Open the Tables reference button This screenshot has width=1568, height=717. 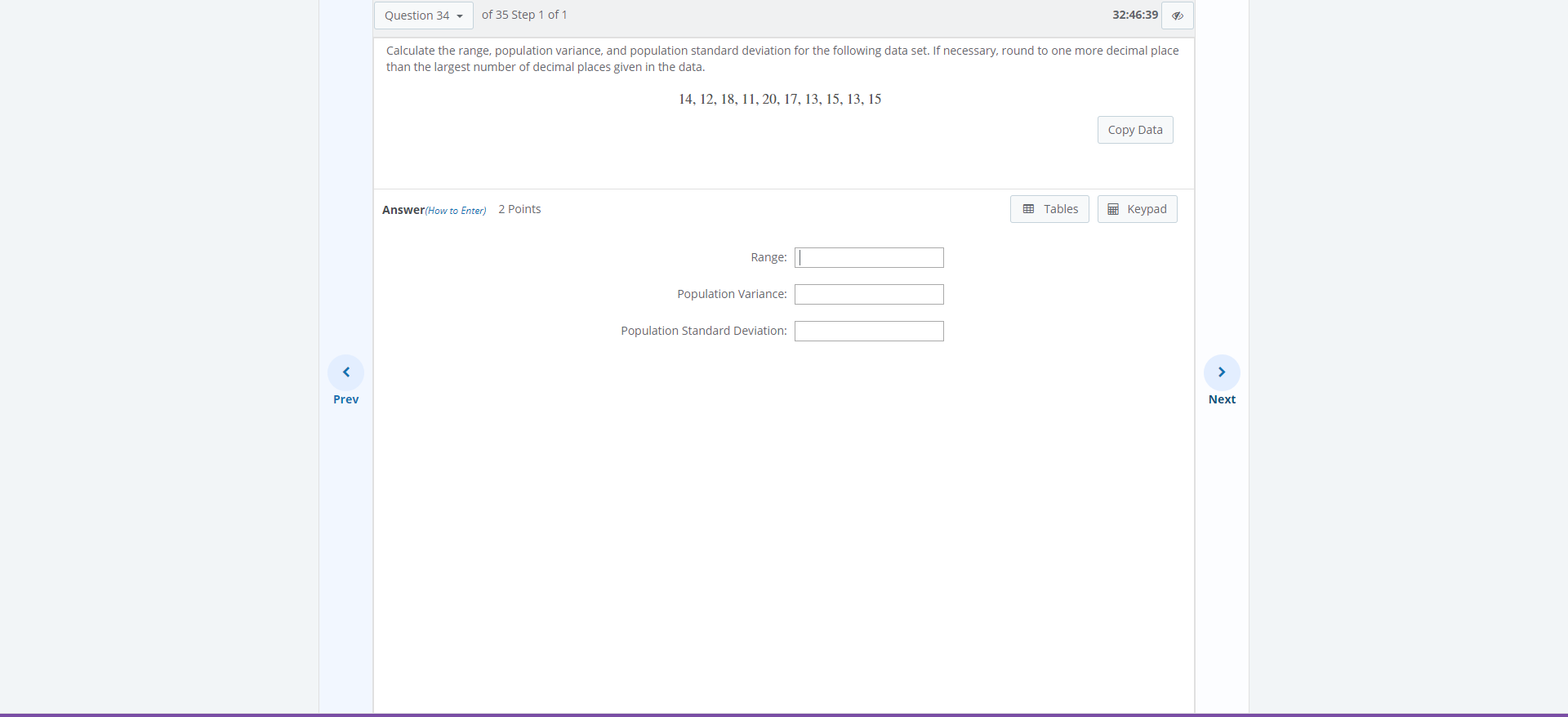tap(1049, 209)
